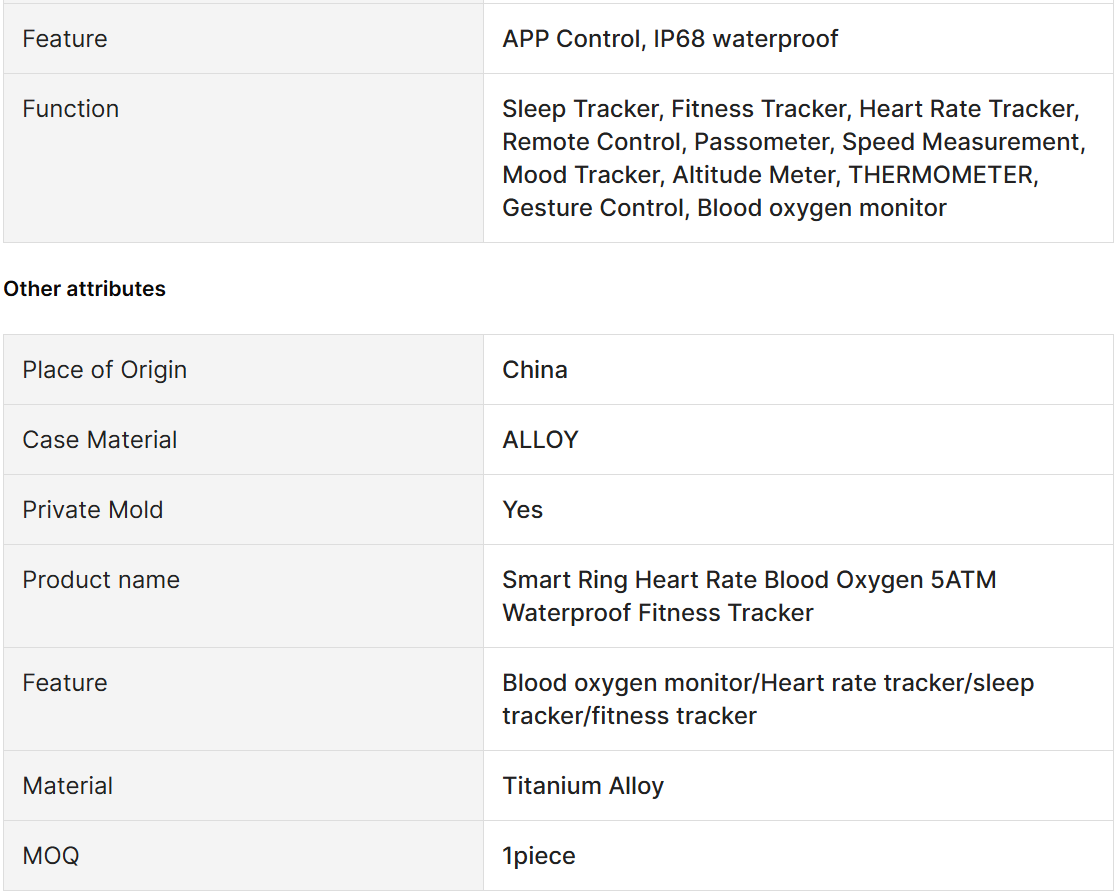Select the 'Function' label cell

coord(244,158)
